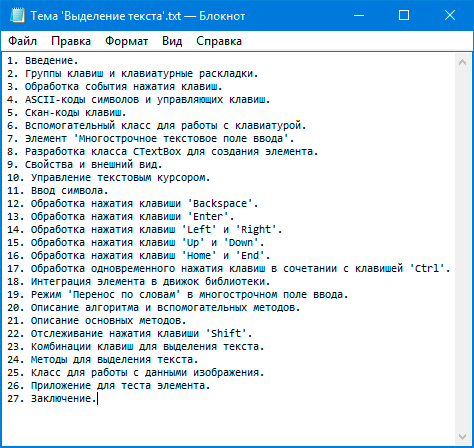474x448 pixels.
Task: Open the Файл menu
Action: point(22,41)
